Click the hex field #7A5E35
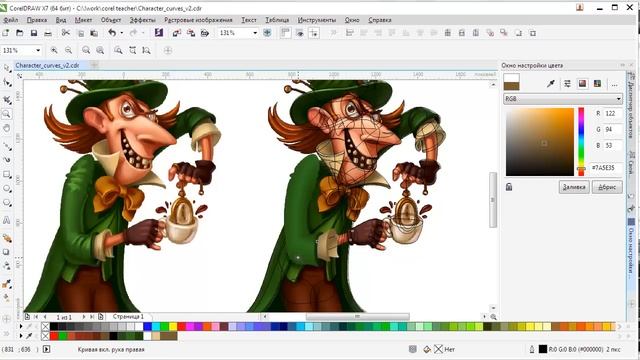Image resolution: width=640 pixels, height=360 pixels. (606, 168)
